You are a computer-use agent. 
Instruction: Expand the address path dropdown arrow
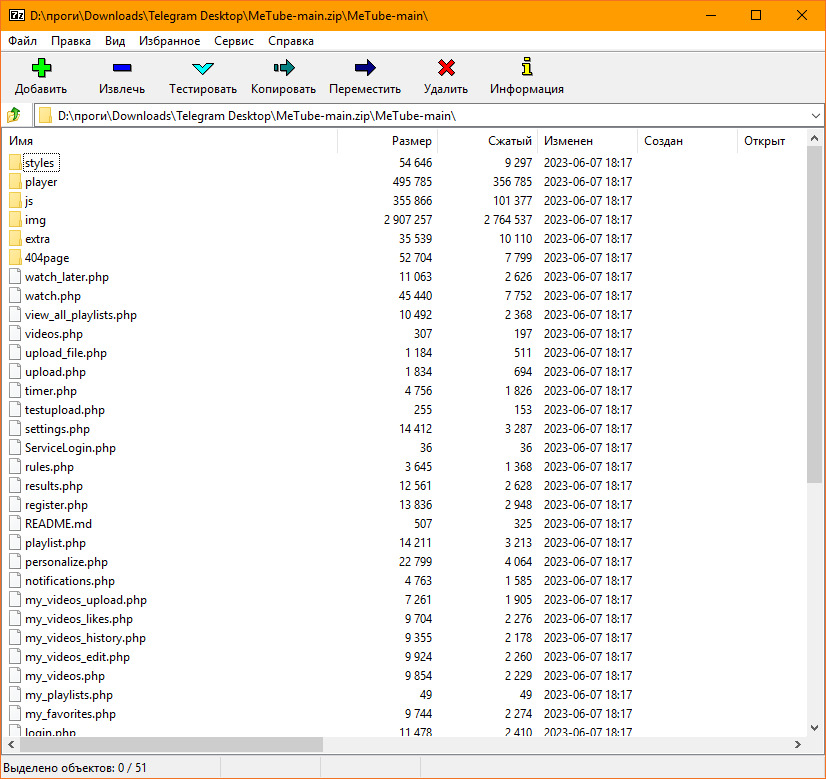(x=815, y=116)
